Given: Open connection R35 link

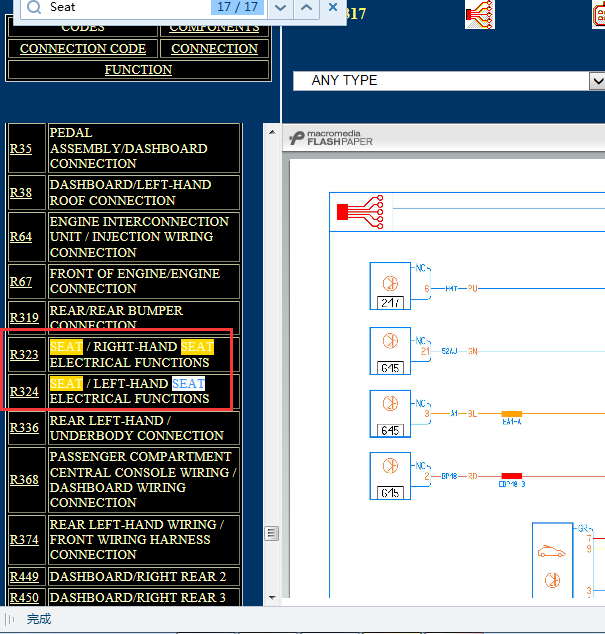Looking at the screenshot, I should click(21, 148).
